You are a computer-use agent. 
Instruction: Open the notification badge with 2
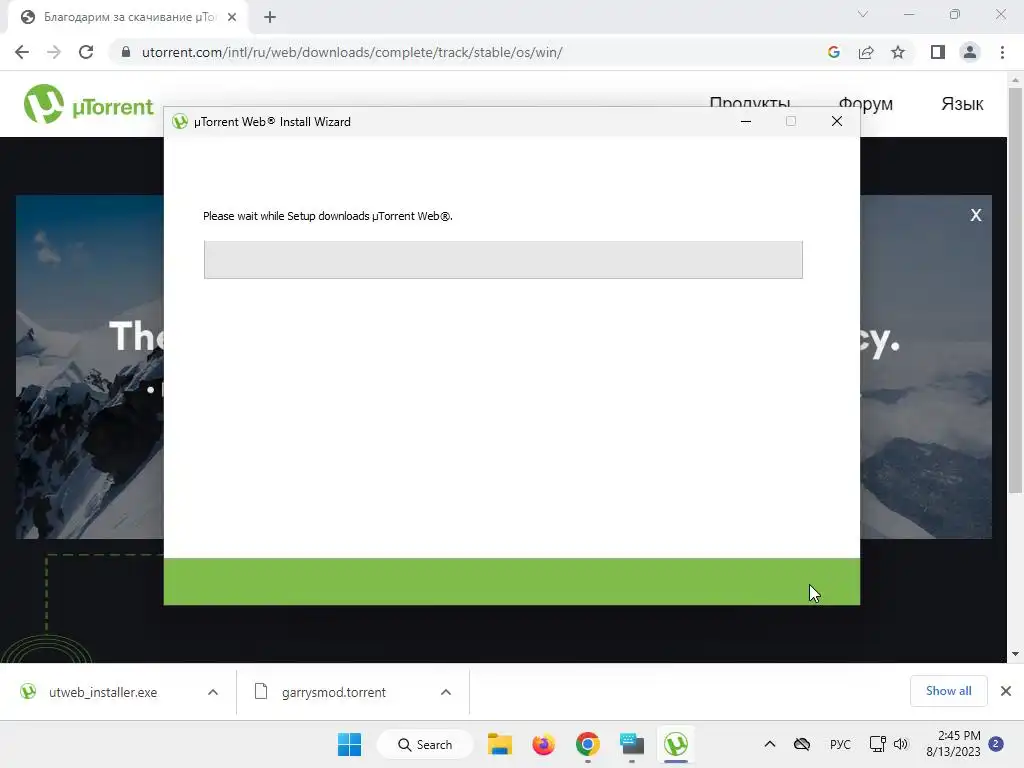996,744
